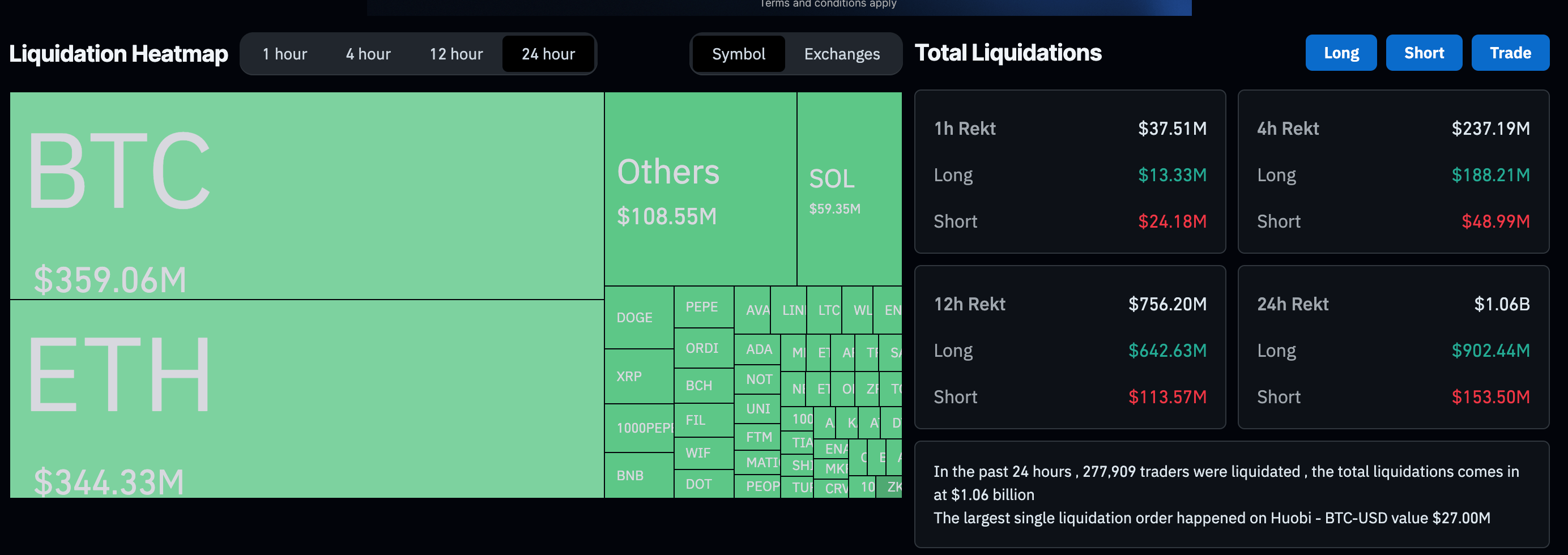Open the UNI heatmap cell
The width and height of the screenshot is (1568, 555).
pyautogui.click(x=757, y=408)
